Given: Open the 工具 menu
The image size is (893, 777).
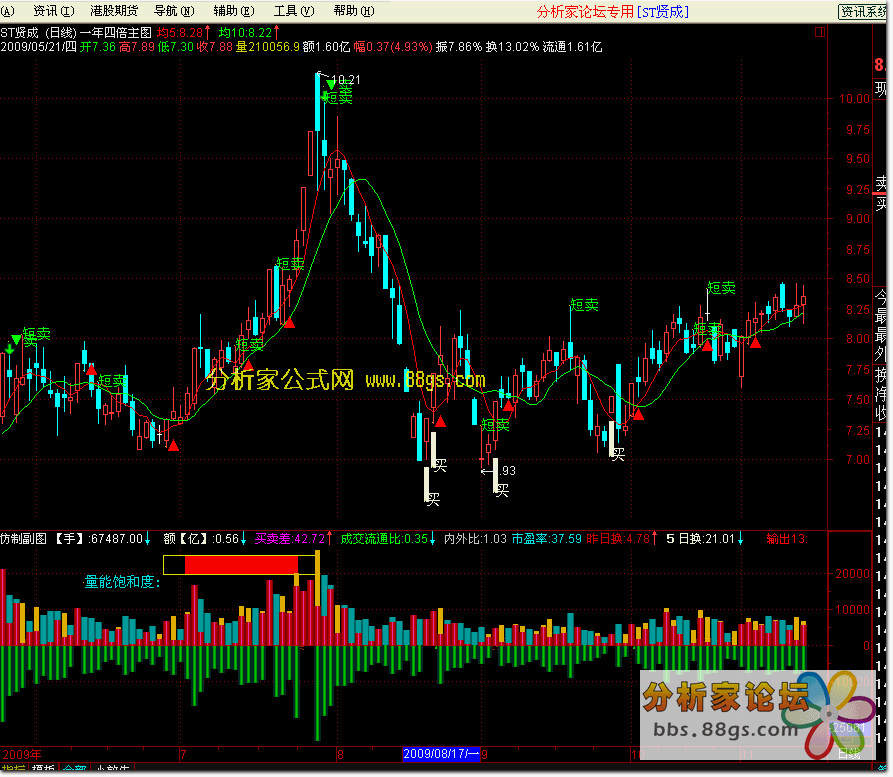Looking at the screenshot, I should (292, 11).
